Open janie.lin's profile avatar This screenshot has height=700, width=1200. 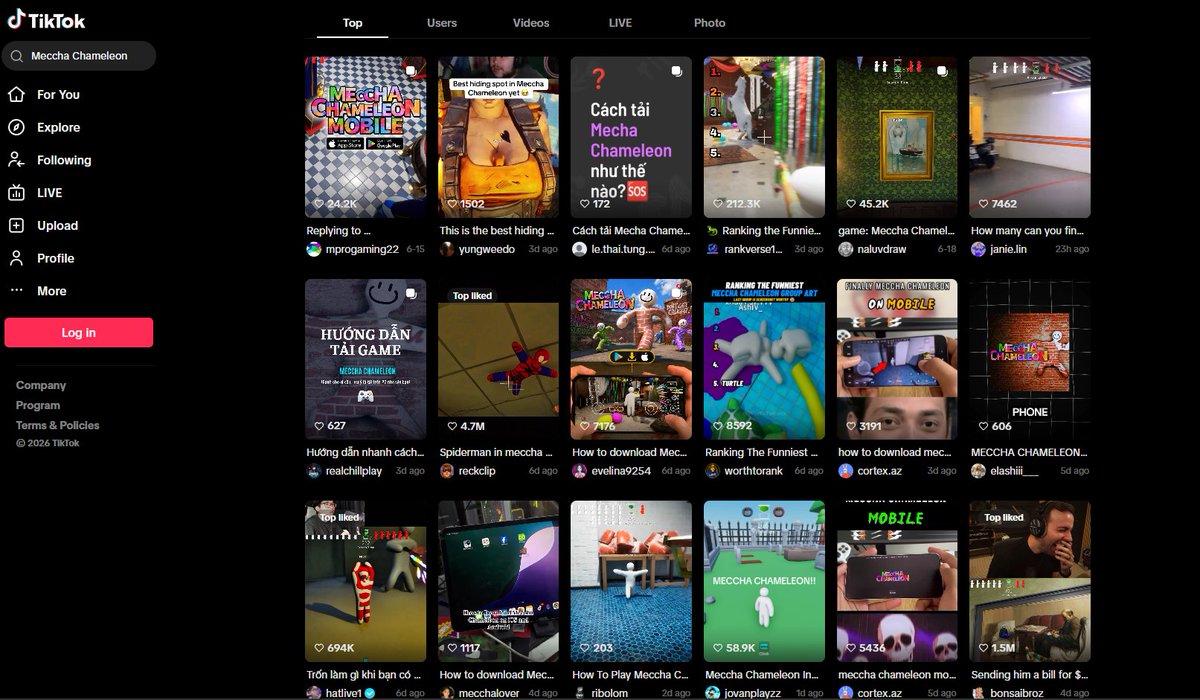pyautogui.click(x=978, y=249)
